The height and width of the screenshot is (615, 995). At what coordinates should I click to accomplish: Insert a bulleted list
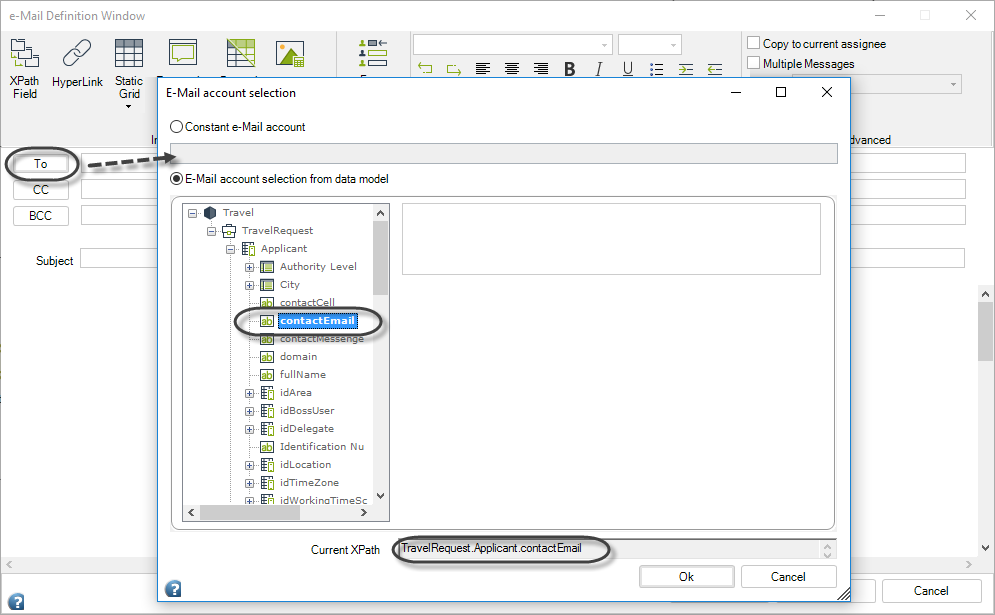[x=657, y=69]
